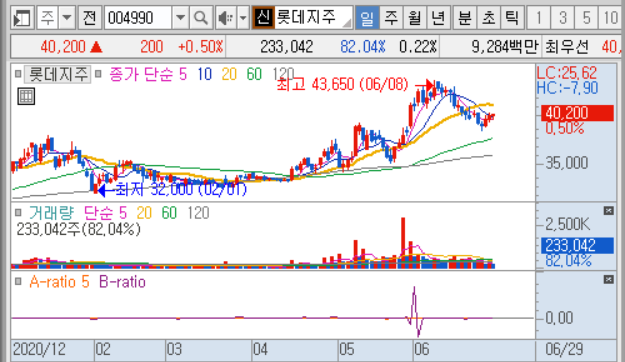625x362 pixels.
Task: Click the 2020/12 date axis label
Action: pyautogui.click(x=39, y=350)
